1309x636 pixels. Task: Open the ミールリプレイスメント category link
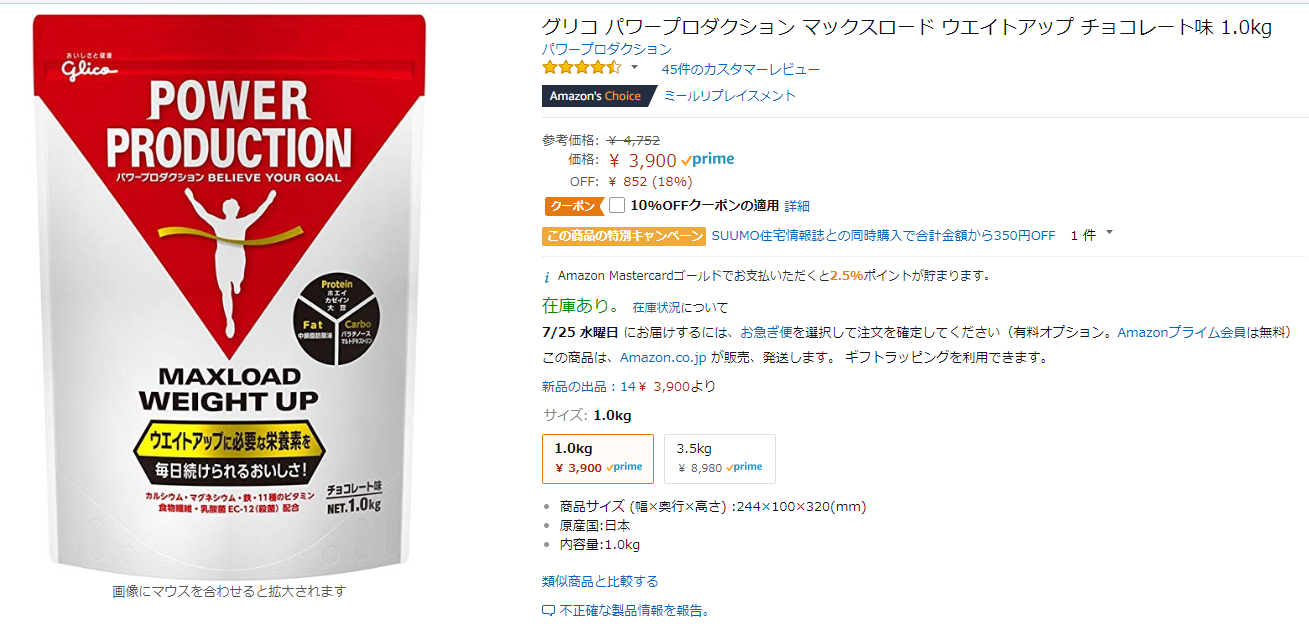point(730,96)
